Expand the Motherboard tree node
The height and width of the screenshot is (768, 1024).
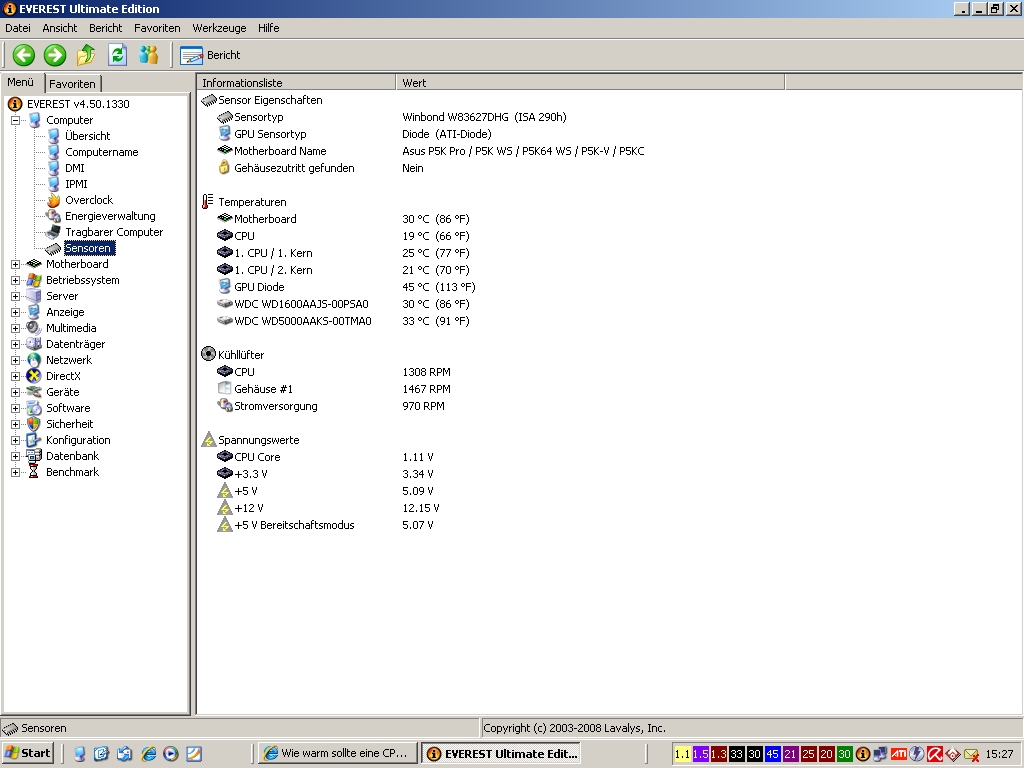[15, 264]
